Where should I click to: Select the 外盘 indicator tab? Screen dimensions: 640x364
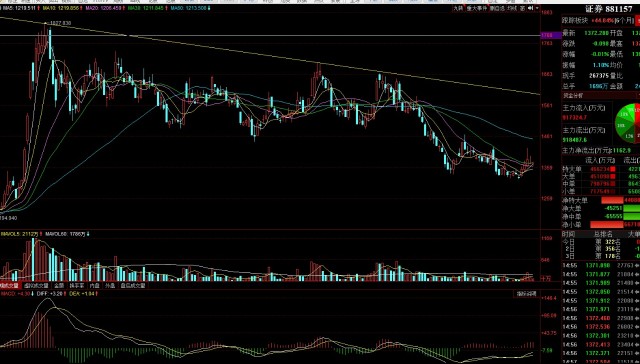pyautogui.click(x=110, y=286)
